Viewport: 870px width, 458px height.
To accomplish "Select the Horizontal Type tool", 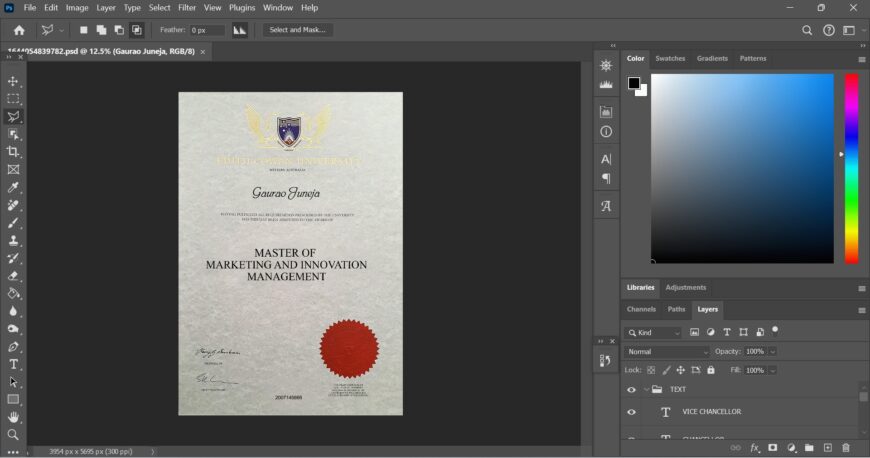I will [x=13, y=364].
